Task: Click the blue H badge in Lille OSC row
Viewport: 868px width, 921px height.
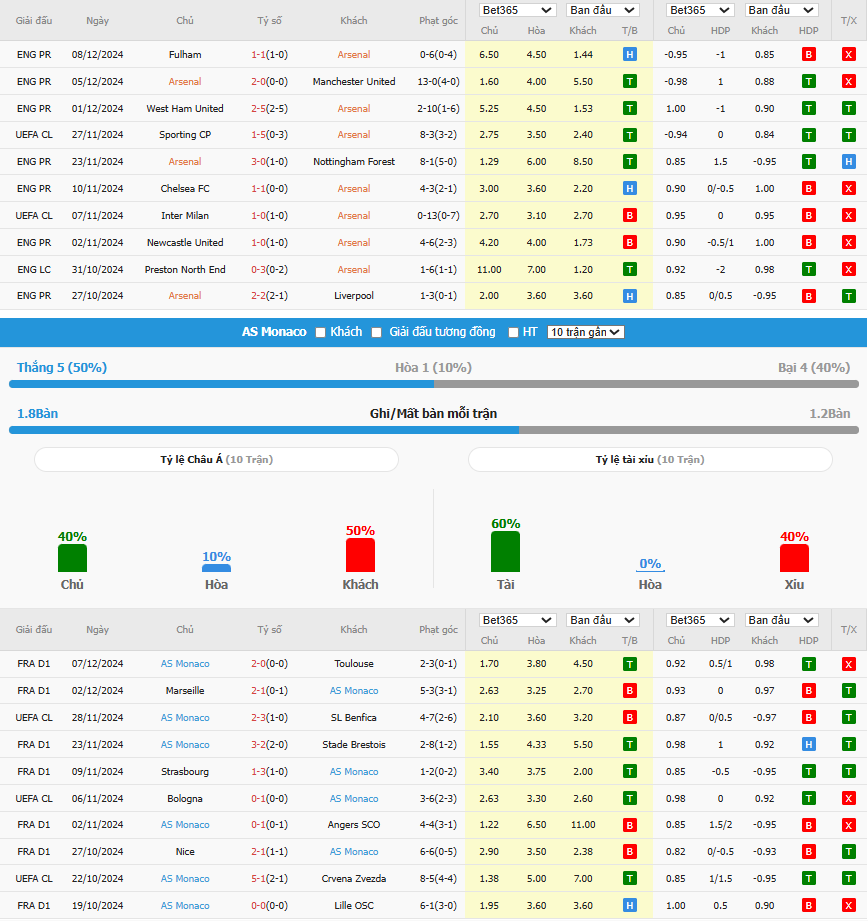Action: (630, 906)
